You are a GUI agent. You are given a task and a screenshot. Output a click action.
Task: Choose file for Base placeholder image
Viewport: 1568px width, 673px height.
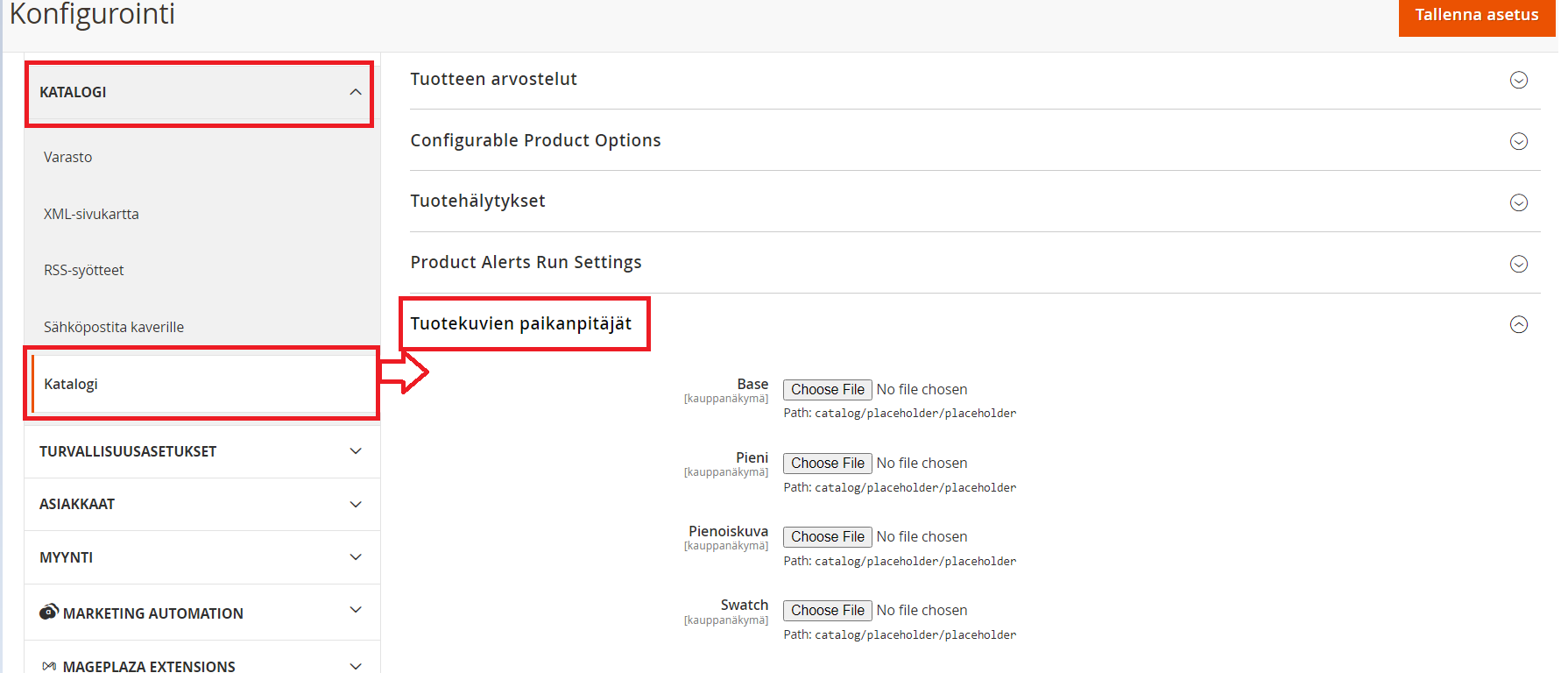tap(827, 390)
